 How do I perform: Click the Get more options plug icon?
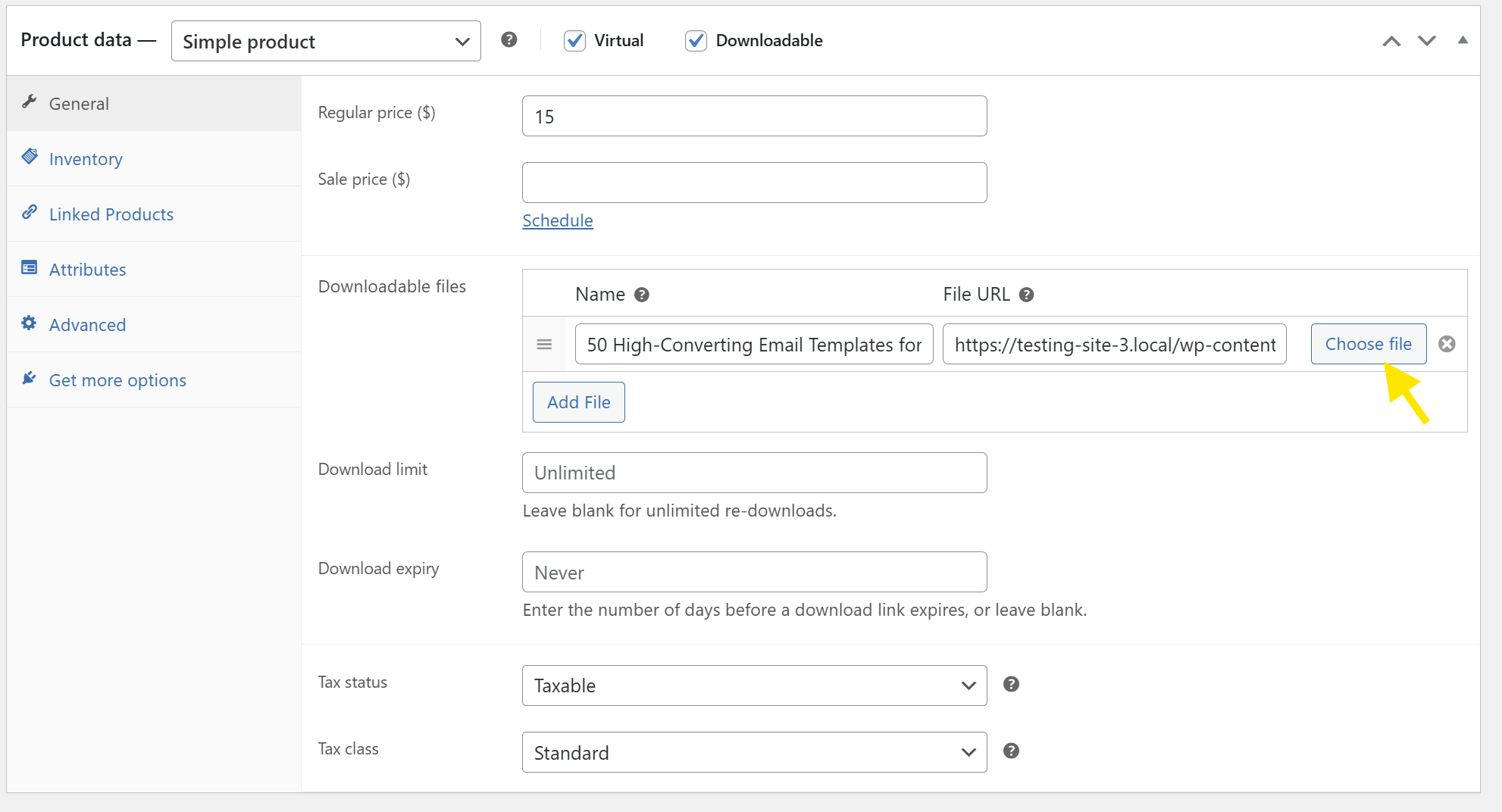click(30, 378)
